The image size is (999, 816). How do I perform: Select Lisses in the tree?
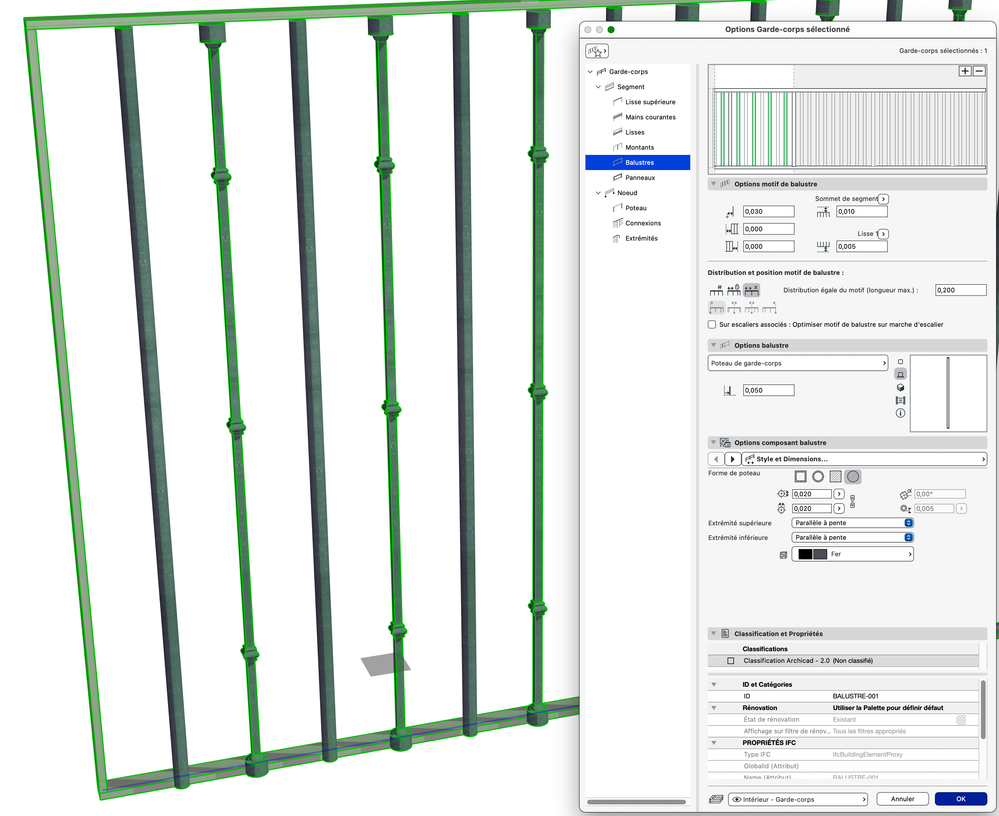tap(635, 132)
